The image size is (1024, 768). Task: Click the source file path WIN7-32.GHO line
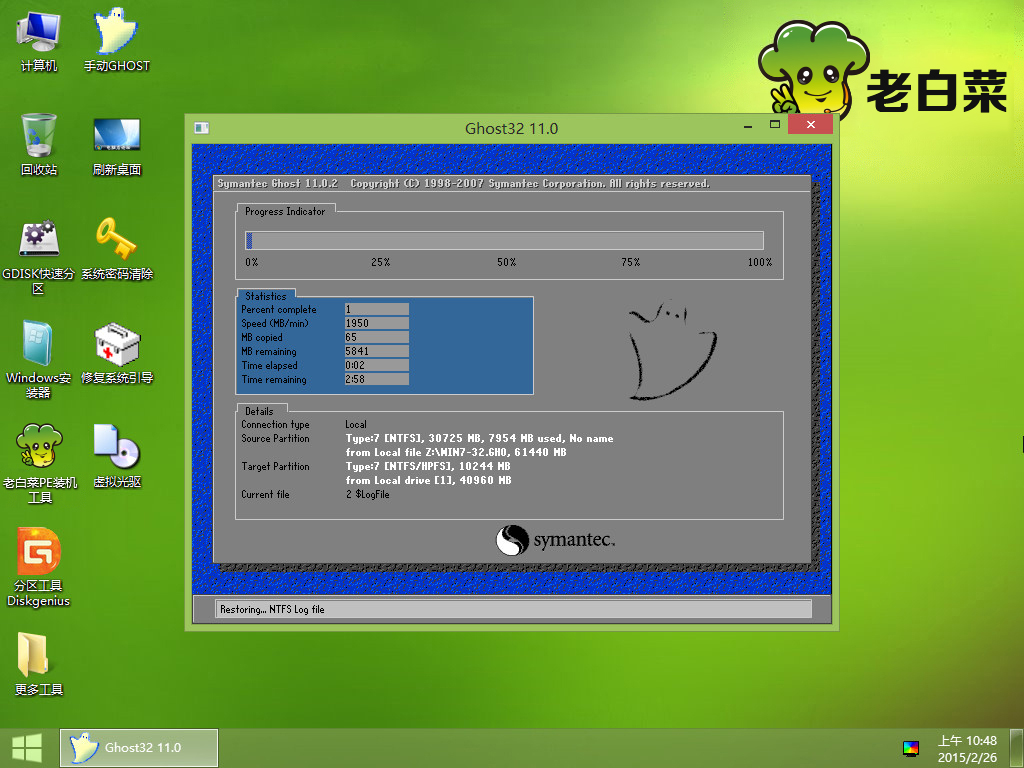click(x=456, y=453)
